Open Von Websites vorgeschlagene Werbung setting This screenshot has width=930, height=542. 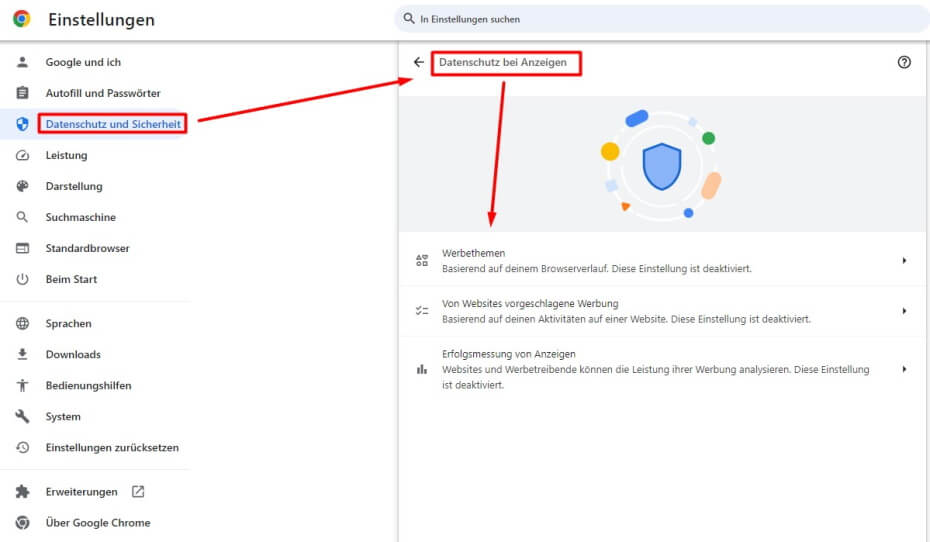pyautogui.click(x=662, y=311)
